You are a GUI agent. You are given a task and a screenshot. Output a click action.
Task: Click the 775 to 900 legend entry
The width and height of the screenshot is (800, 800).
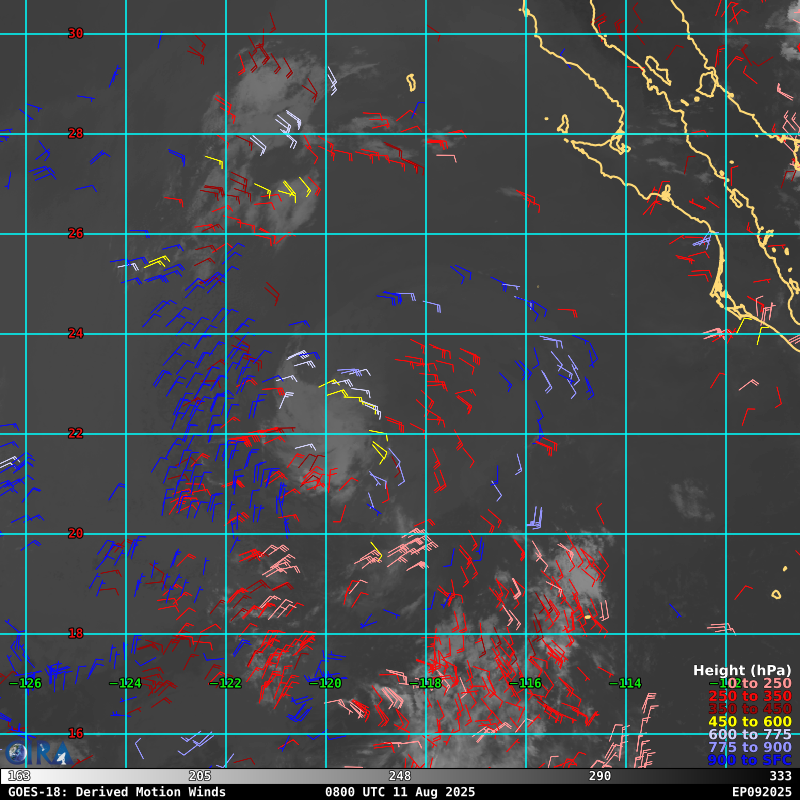click(749, 748)
